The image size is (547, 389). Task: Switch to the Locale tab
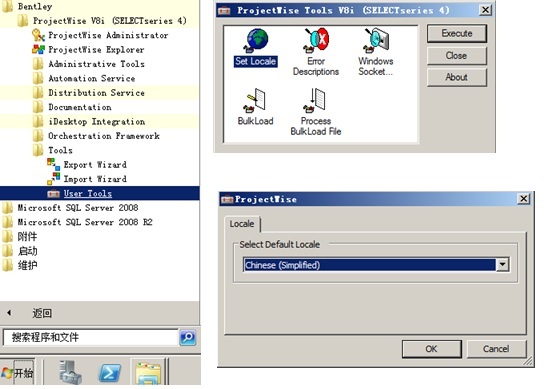click(242, 224)
